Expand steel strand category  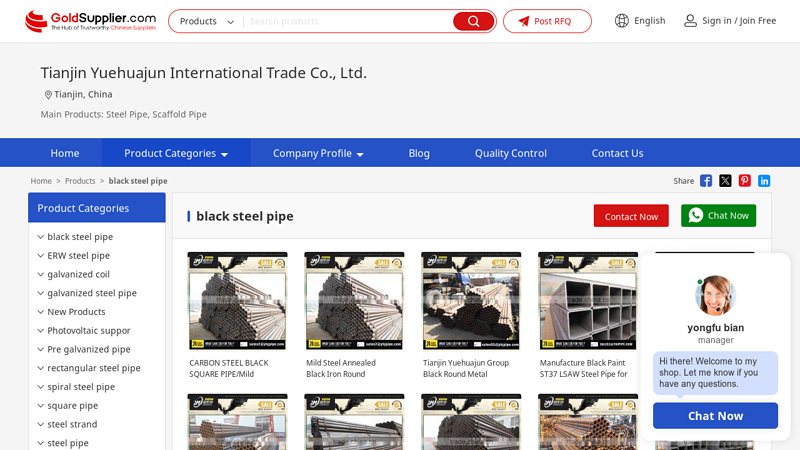click(x=40, y=424)
